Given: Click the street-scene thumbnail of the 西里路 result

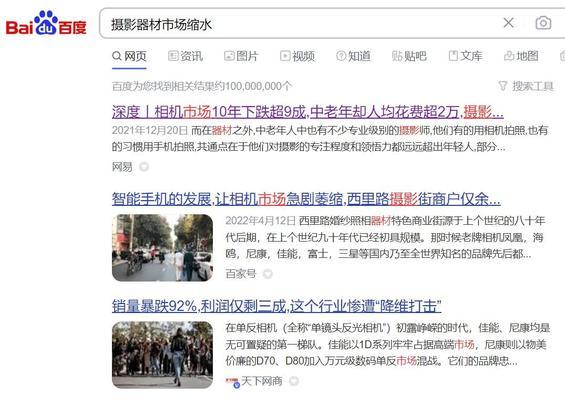Looking at the screenshot, I should pos(163,248).
